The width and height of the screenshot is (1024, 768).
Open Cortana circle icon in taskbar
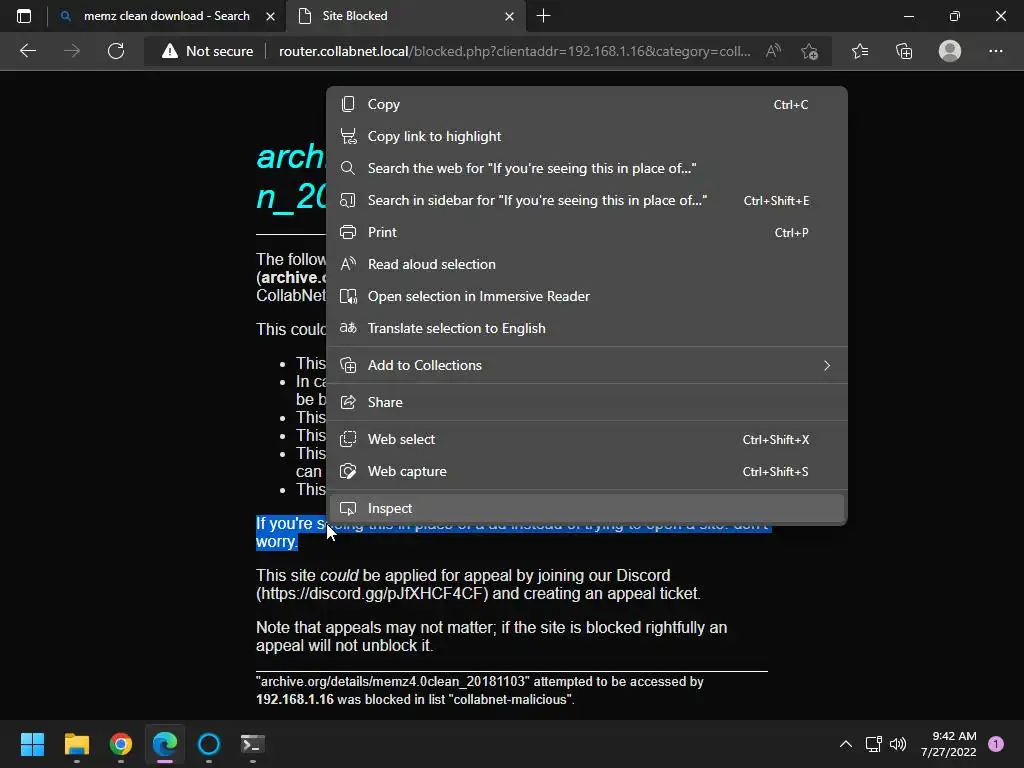tap(209, 744)
